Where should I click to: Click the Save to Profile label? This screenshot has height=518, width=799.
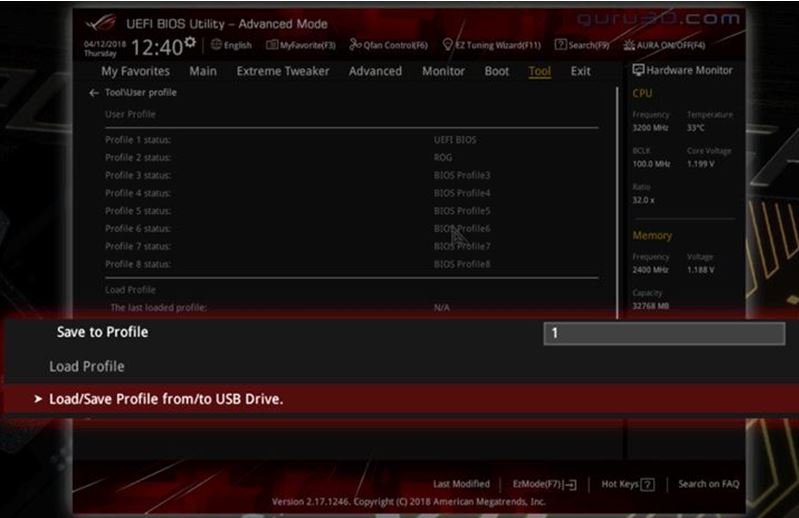coord(102,332)
